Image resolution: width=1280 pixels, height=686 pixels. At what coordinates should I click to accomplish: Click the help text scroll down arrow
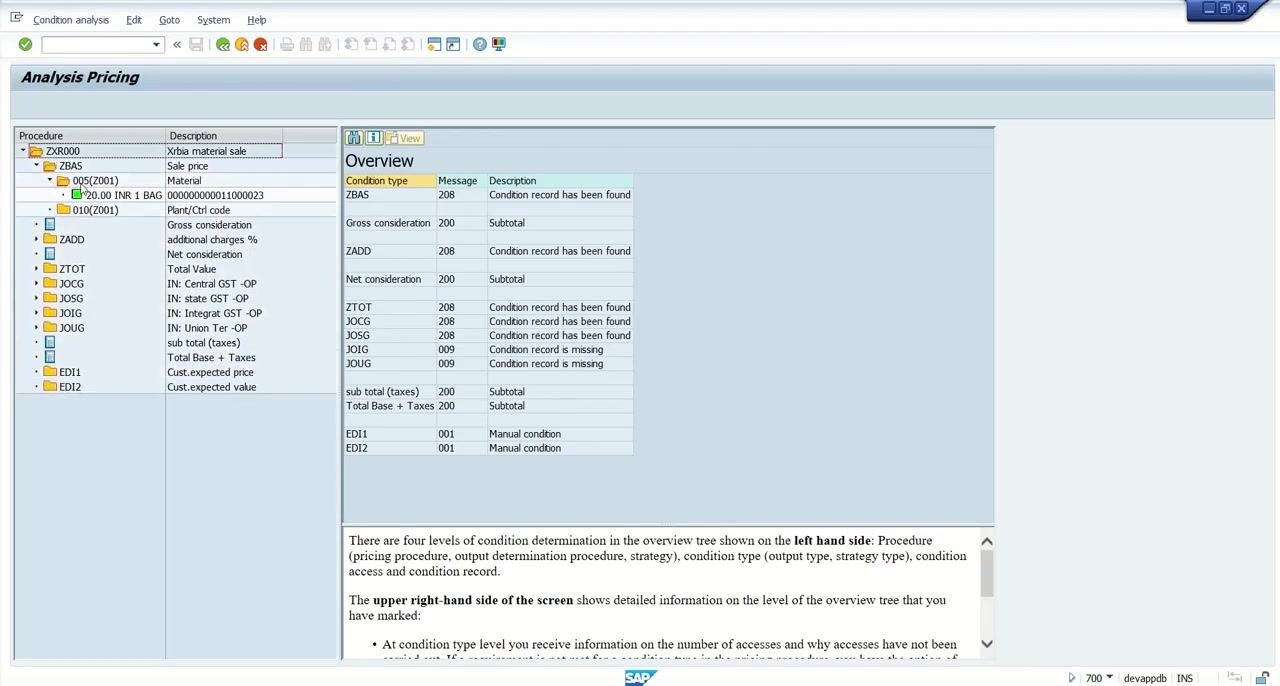point(987,644)
